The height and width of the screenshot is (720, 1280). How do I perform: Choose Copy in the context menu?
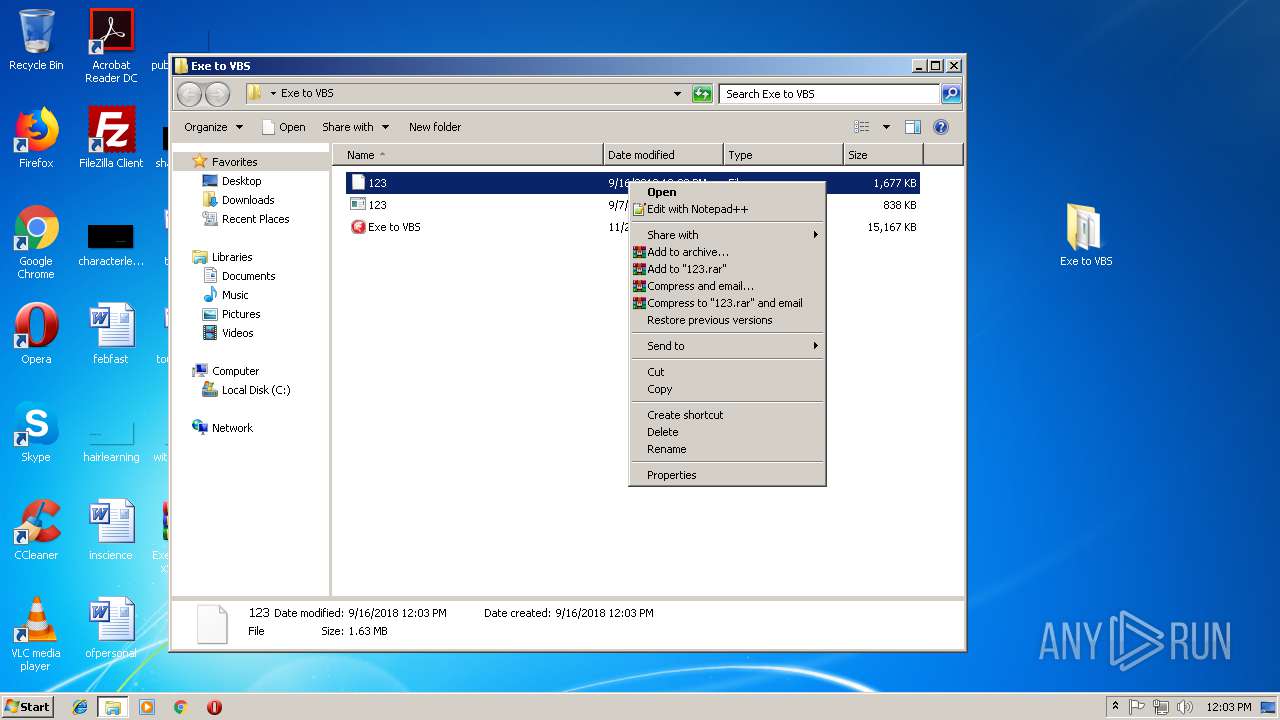point(727,389)
